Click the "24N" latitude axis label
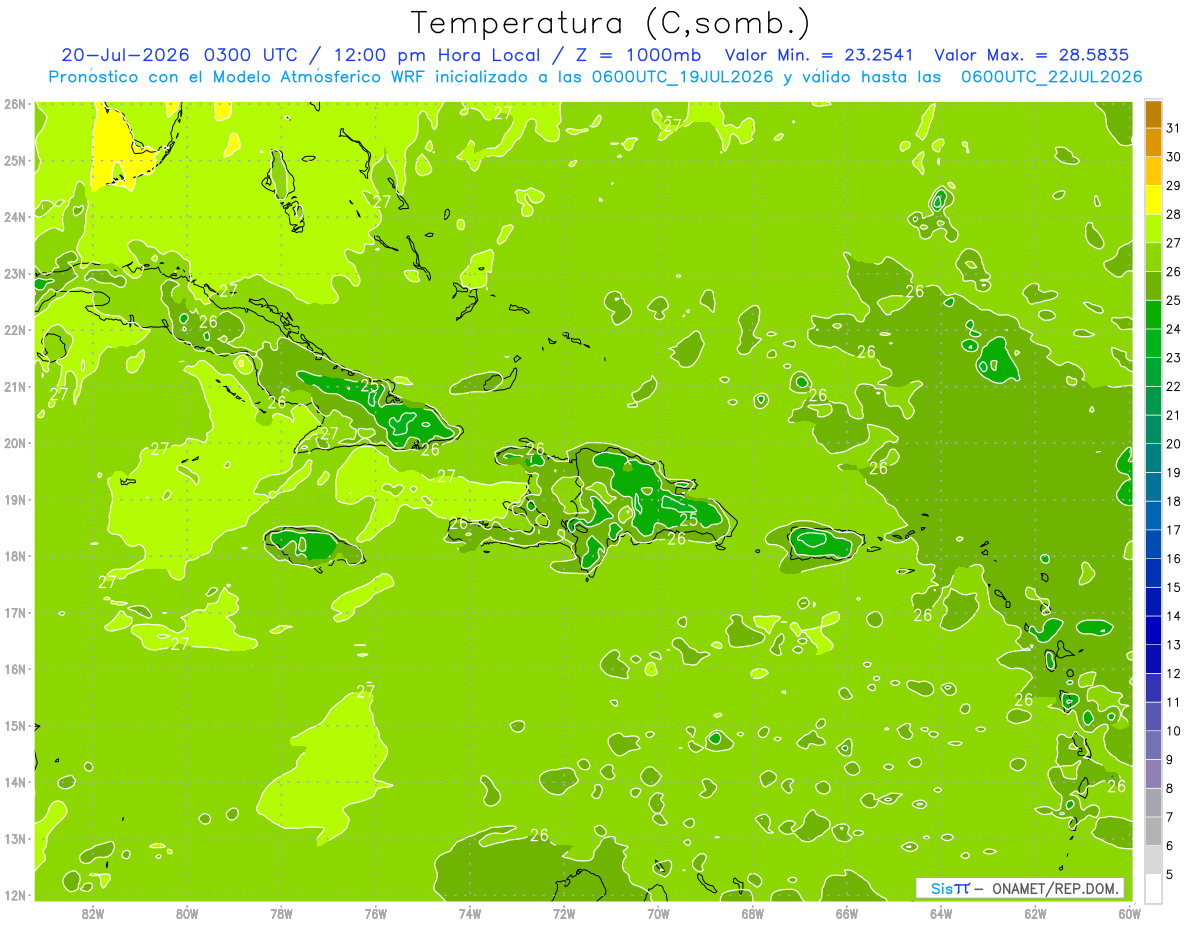The width and height of the screenshot is (1200, 927). pos(14,217)
